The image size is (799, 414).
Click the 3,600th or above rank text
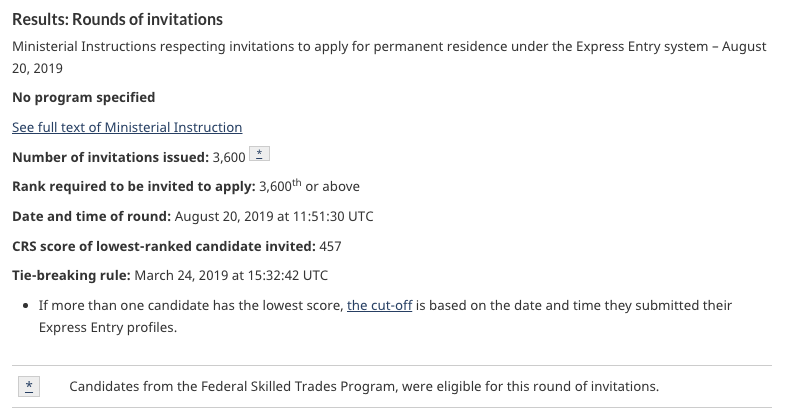[309, 186]
